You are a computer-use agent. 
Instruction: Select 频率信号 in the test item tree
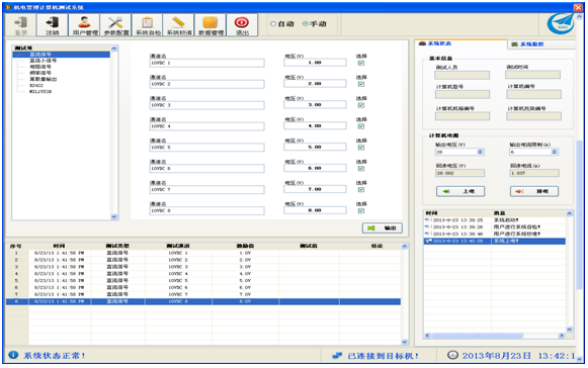40,73
